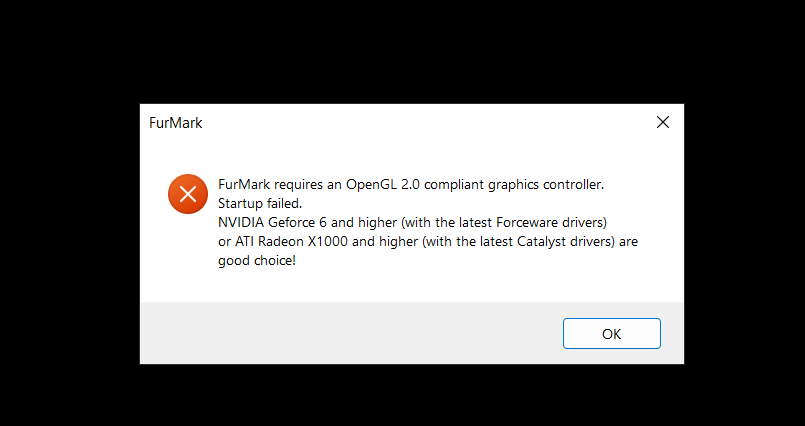
Task: Click the OK button
Action: (611, 334)
